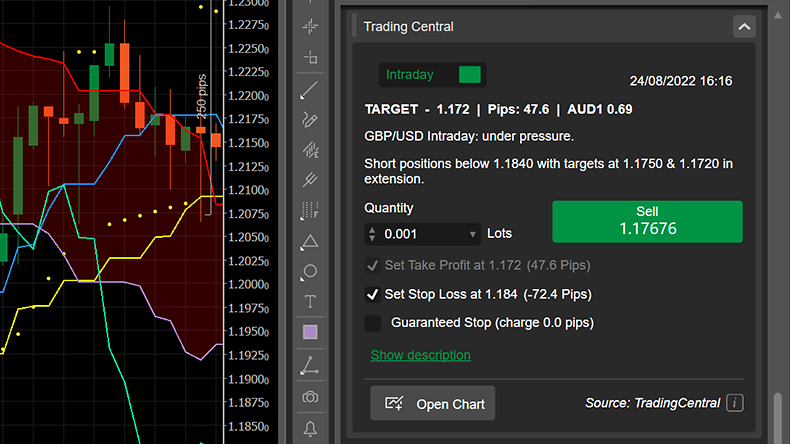Viewport: 790px width, 444px height.
Task: Enable the Guaranteed Stop checkbox
Action: (x=373, y=323)
